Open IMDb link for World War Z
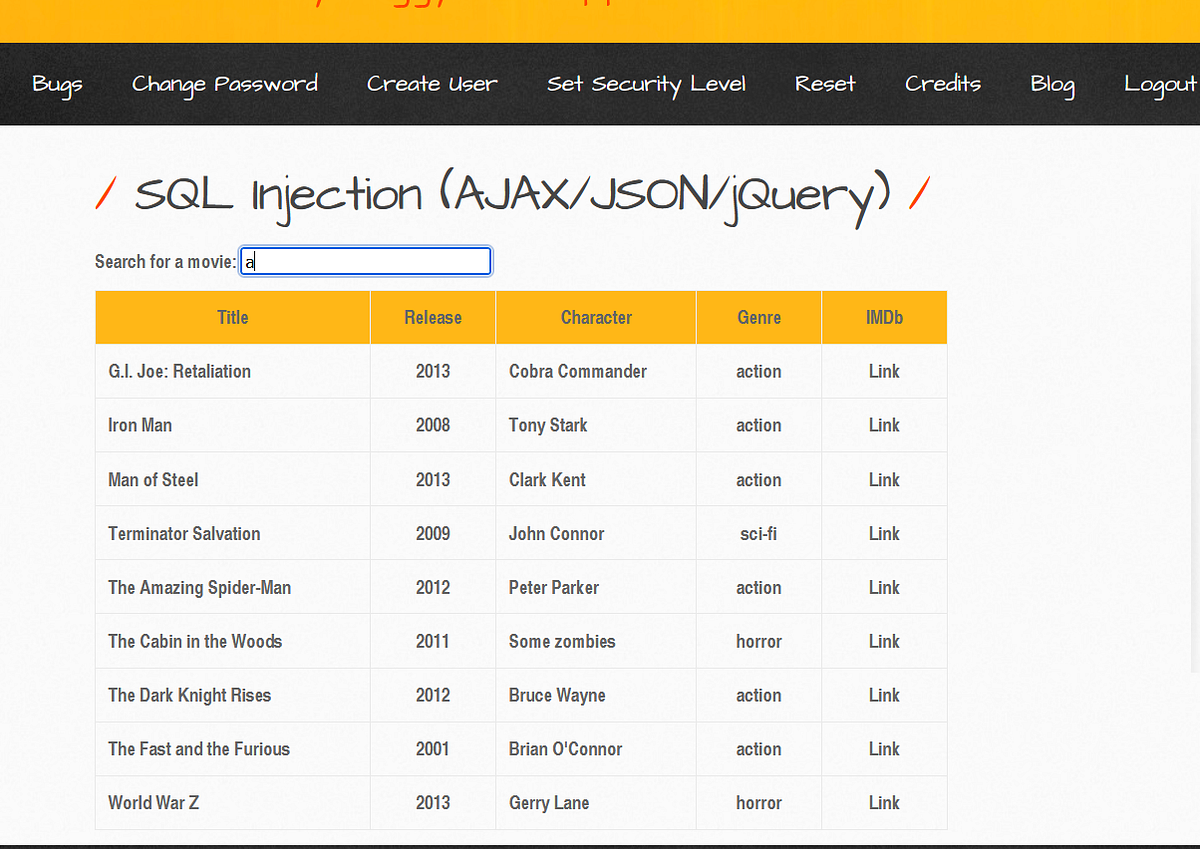 [884, 802]
